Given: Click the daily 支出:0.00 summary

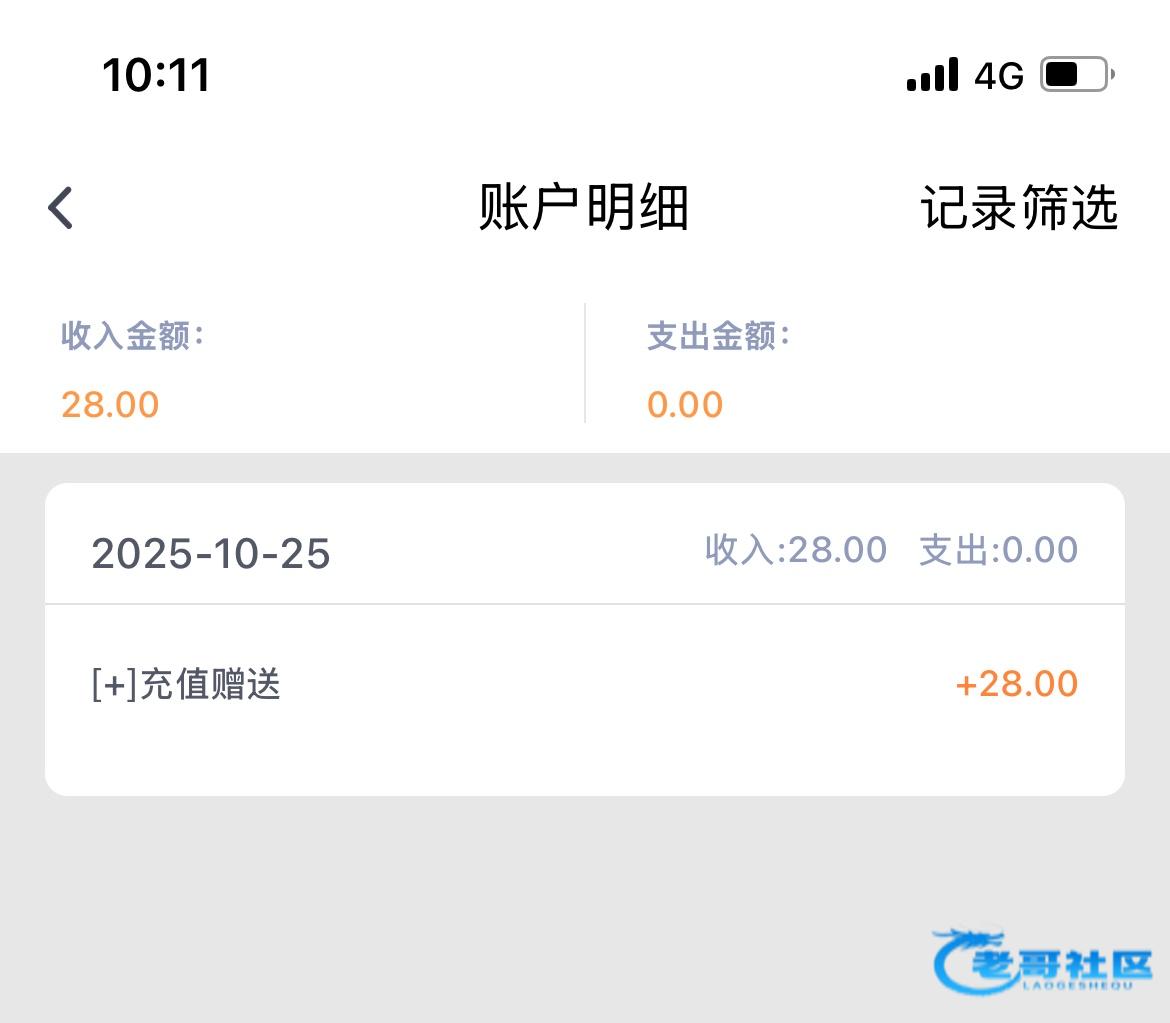Looking at the screenshot, I should tap(998, 550).
